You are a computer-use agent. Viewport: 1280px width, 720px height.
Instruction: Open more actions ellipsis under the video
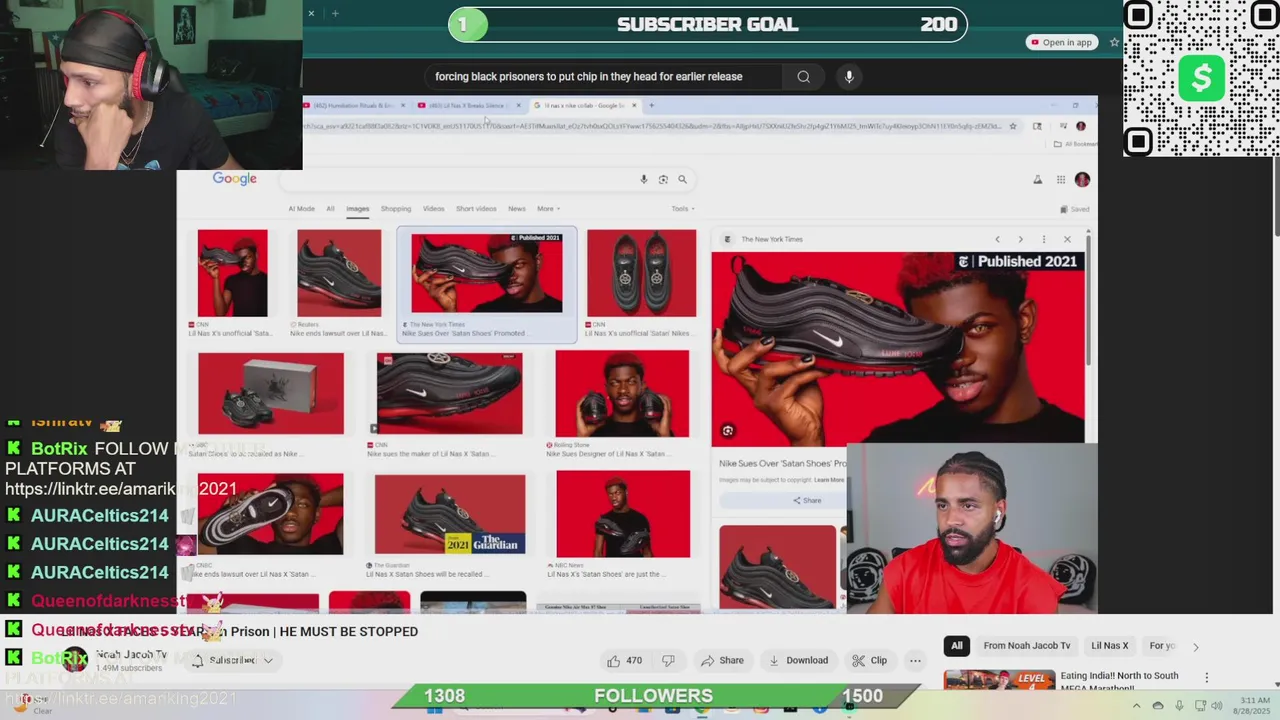[915, 660]
